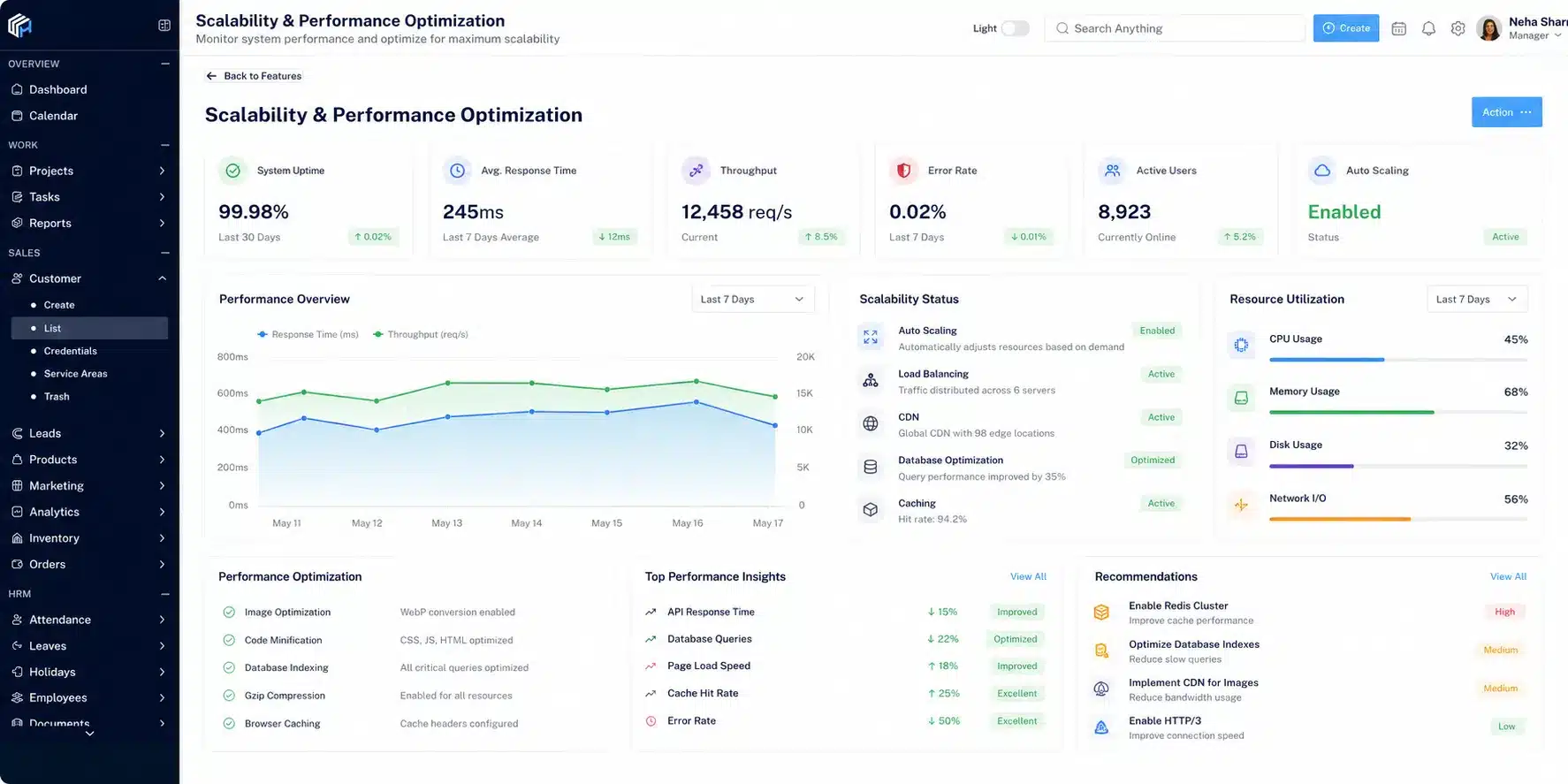This screenshot has height=784, width=1568.
Task: Click Implement CDN for Images icon
Action: [1101, 689]
